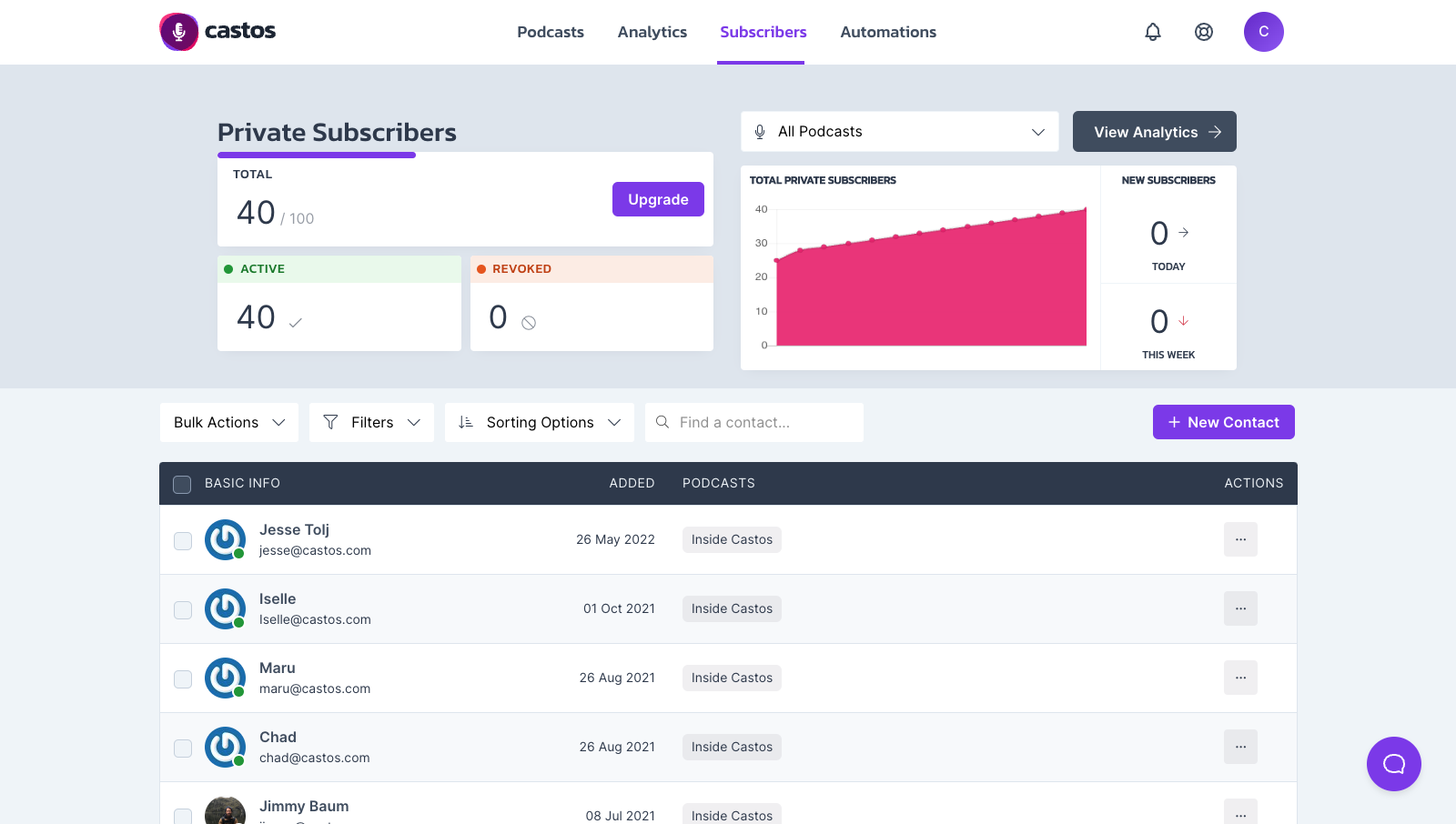Click chad@castos.com email
The width and height of the screenshot is (1456, 824).
314,758
